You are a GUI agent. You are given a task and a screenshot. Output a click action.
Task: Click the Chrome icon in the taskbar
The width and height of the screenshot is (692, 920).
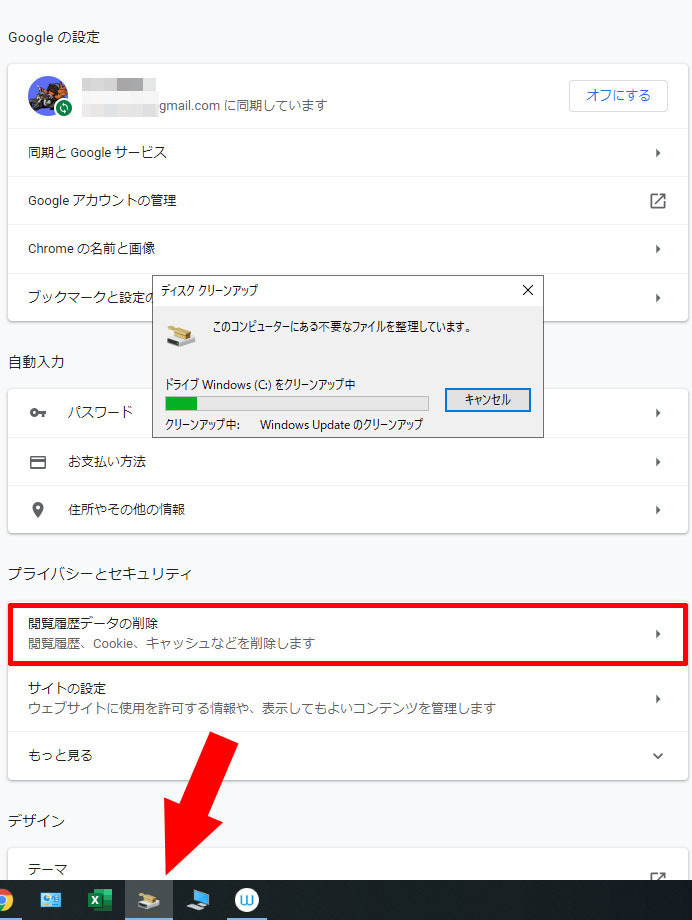pyautogui.click(x=5, y=899)
